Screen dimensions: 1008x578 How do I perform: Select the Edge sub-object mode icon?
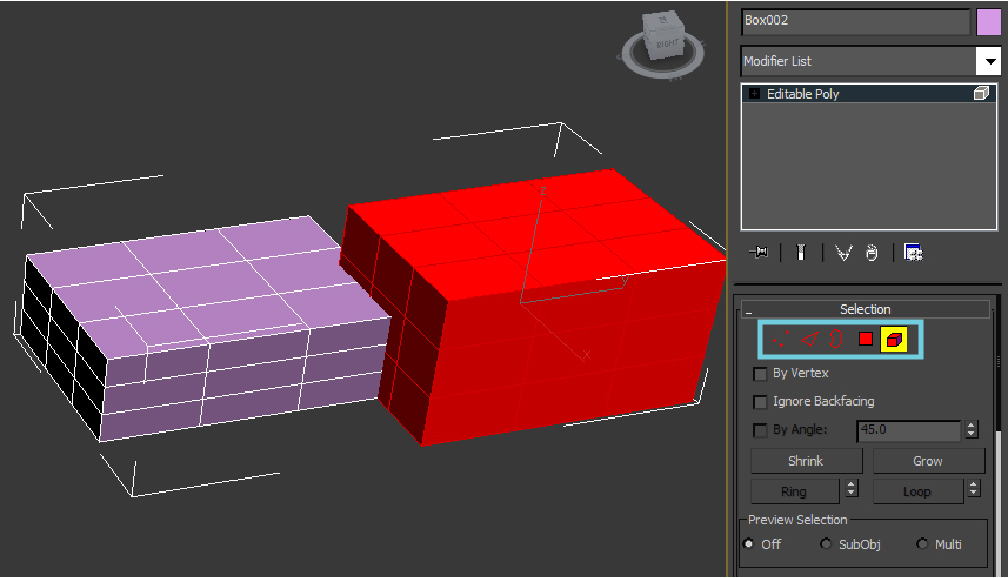tap(810, 339)
